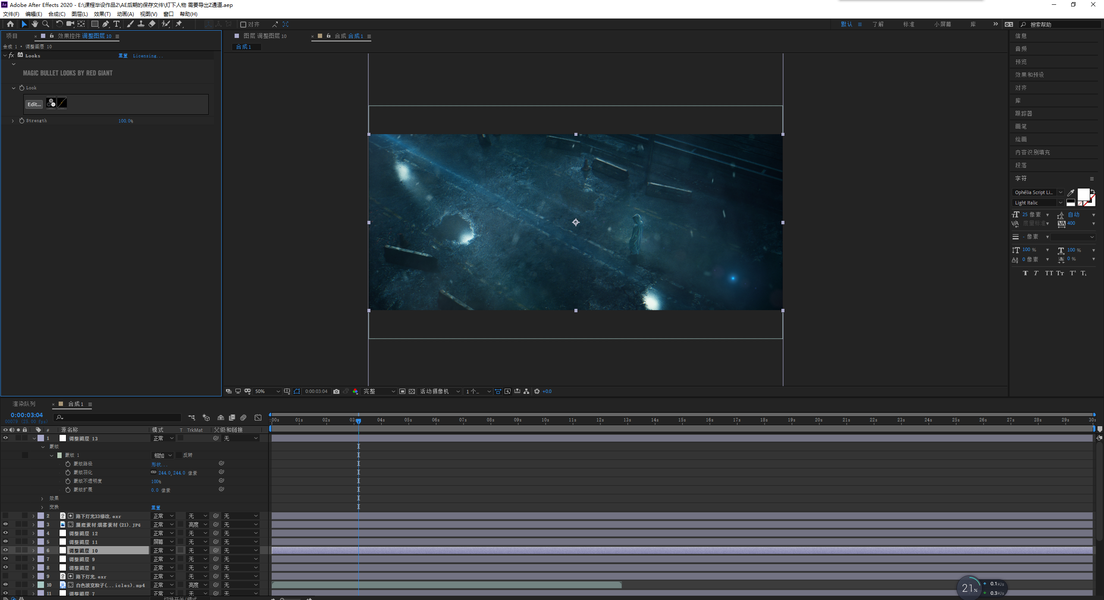Select the Selection arrow tool
The image size is (1104, 600).
coord(24,24)
